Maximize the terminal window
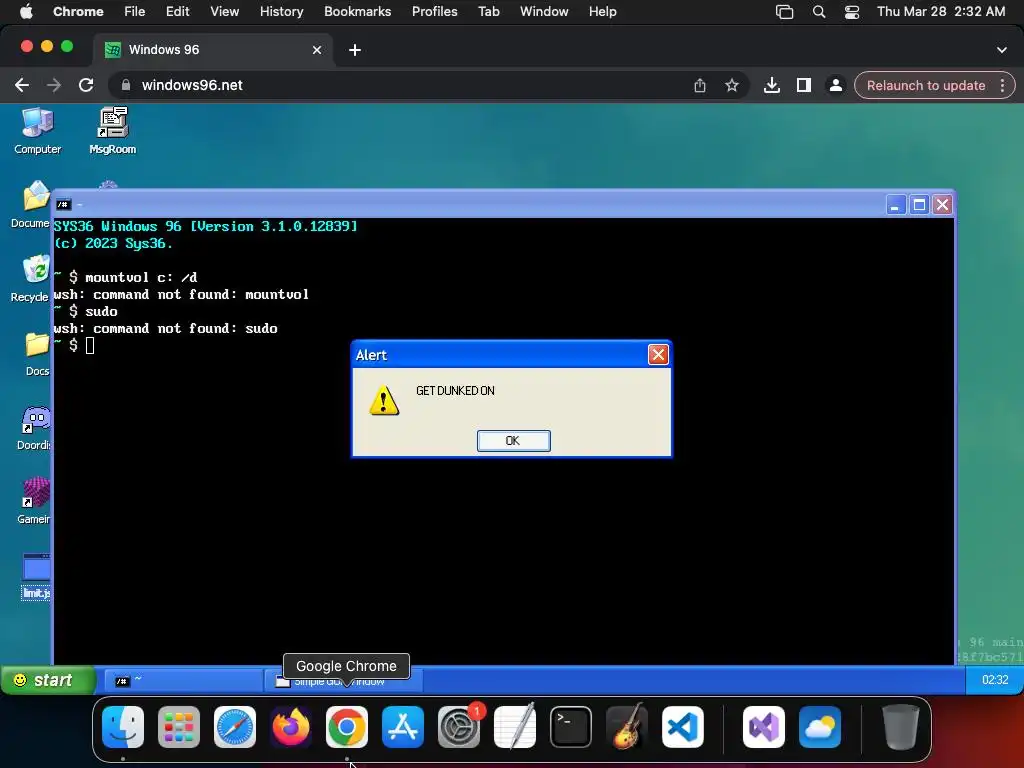The width and height of the screenshot is (1024, 768). click(x=919, y=205)
